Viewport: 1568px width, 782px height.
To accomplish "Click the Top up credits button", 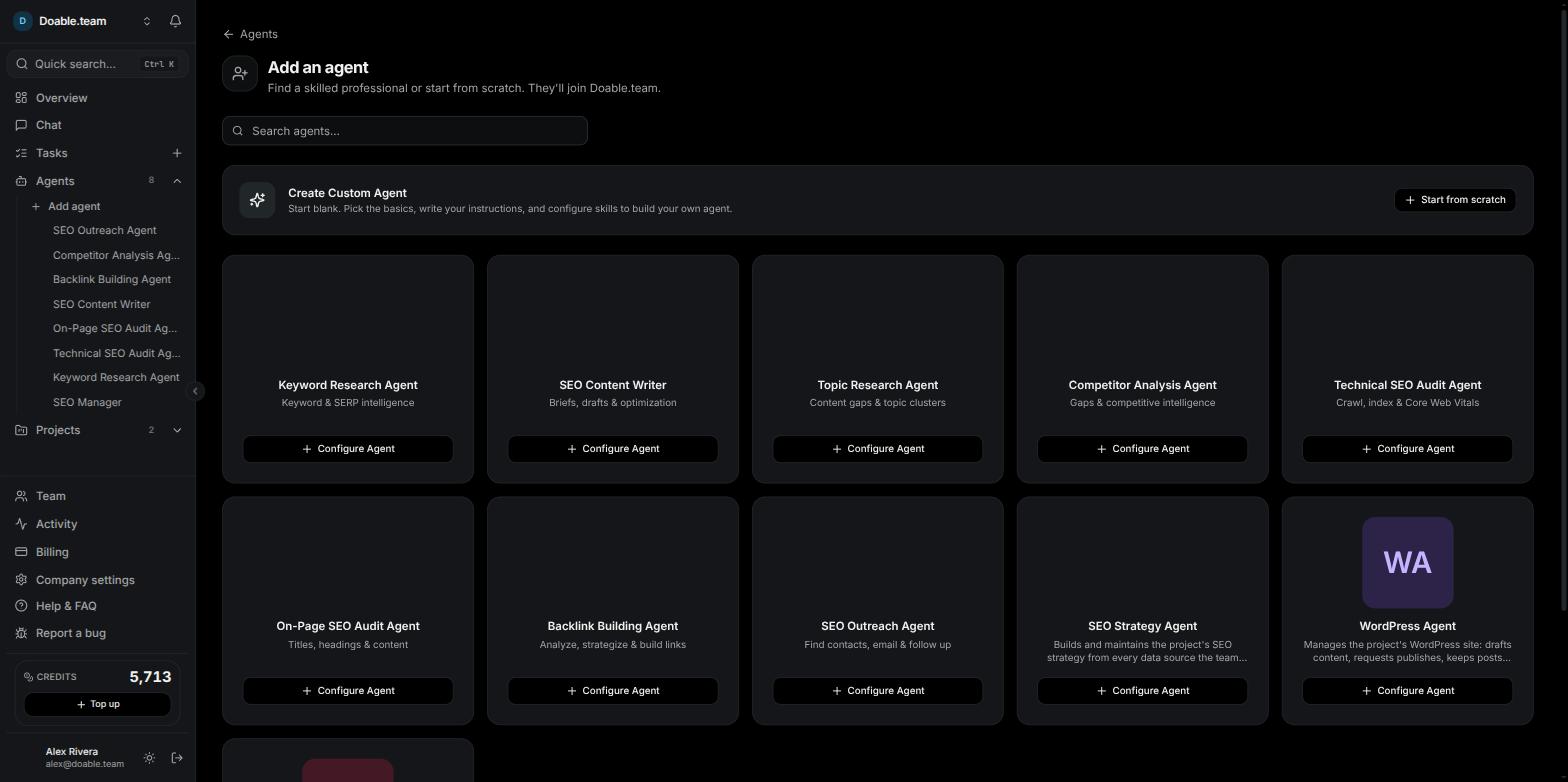I will 97,704.
